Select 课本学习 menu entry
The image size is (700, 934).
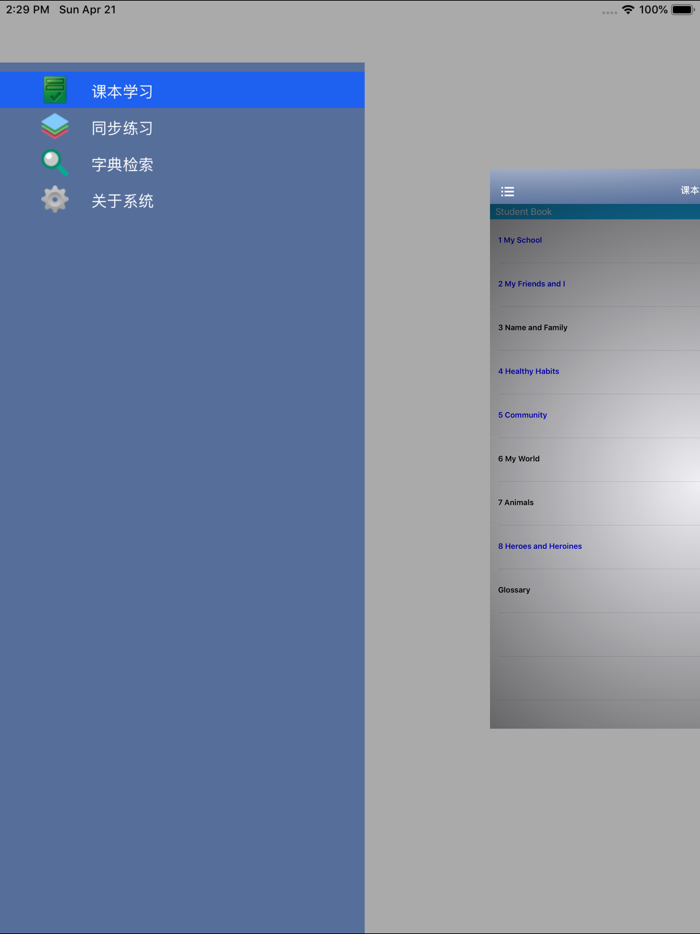pos(182,90)
